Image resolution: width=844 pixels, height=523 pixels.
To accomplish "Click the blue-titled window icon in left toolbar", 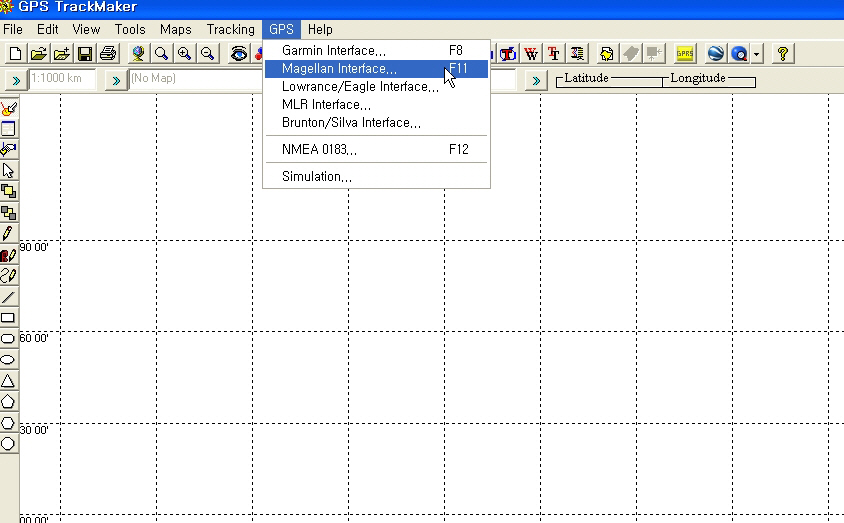I will coord(9,129).
